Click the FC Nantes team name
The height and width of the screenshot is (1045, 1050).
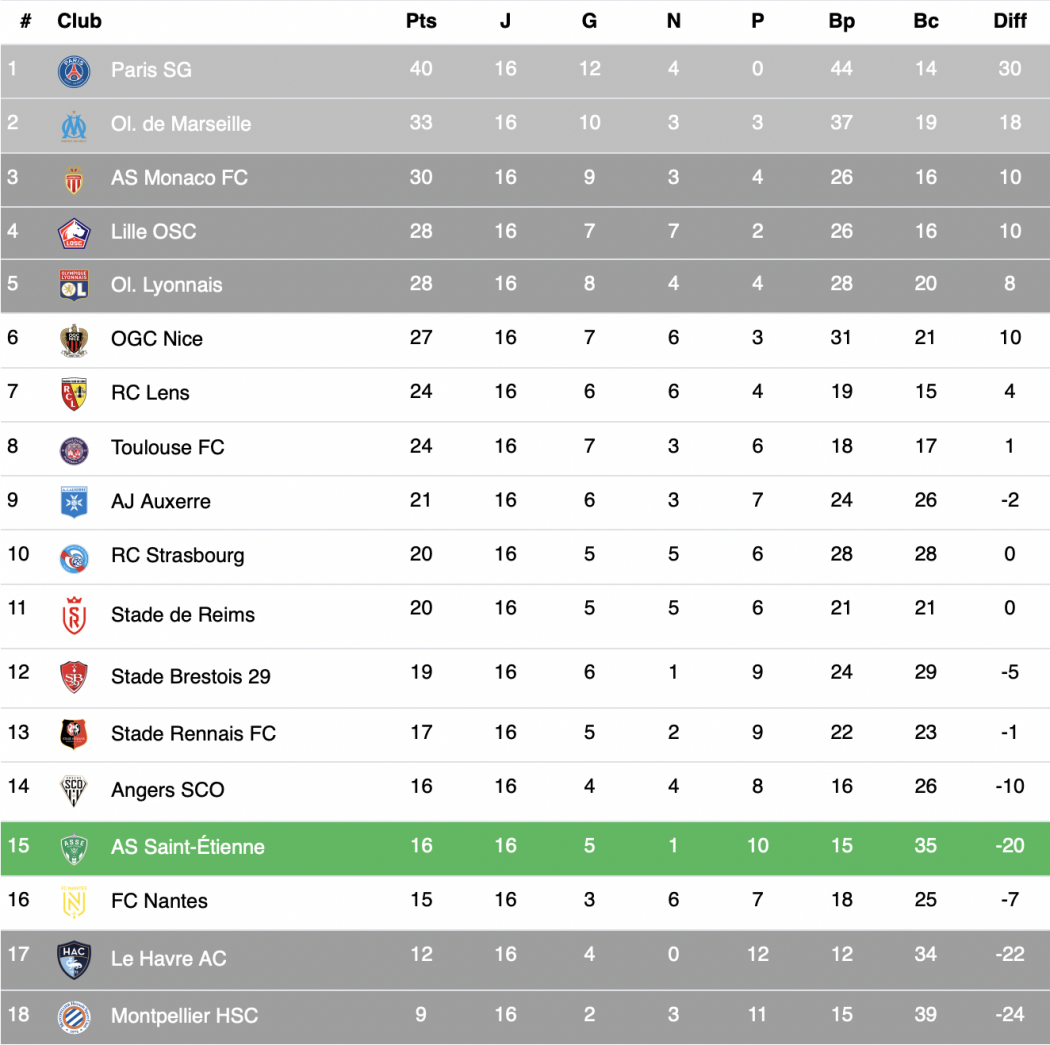(159, 900)
